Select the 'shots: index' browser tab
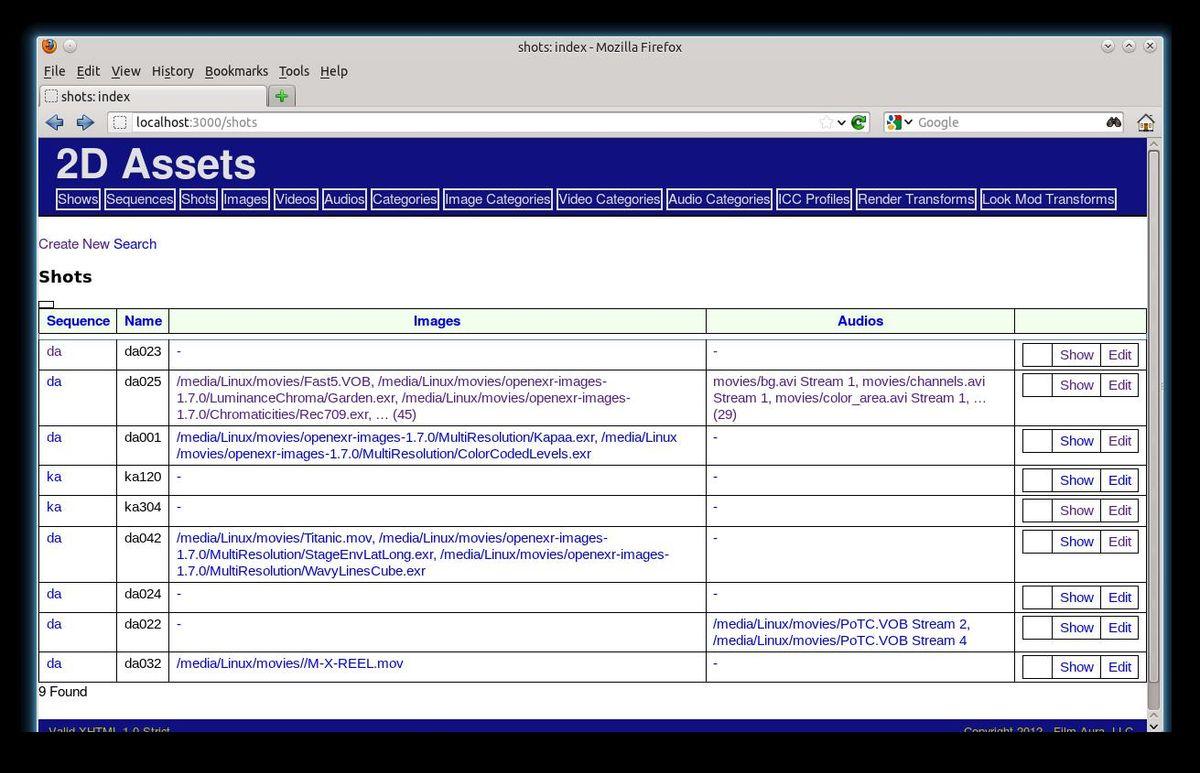Image resolution: width=1200 pixels, height=773 pixels. (x=154, y=96)
